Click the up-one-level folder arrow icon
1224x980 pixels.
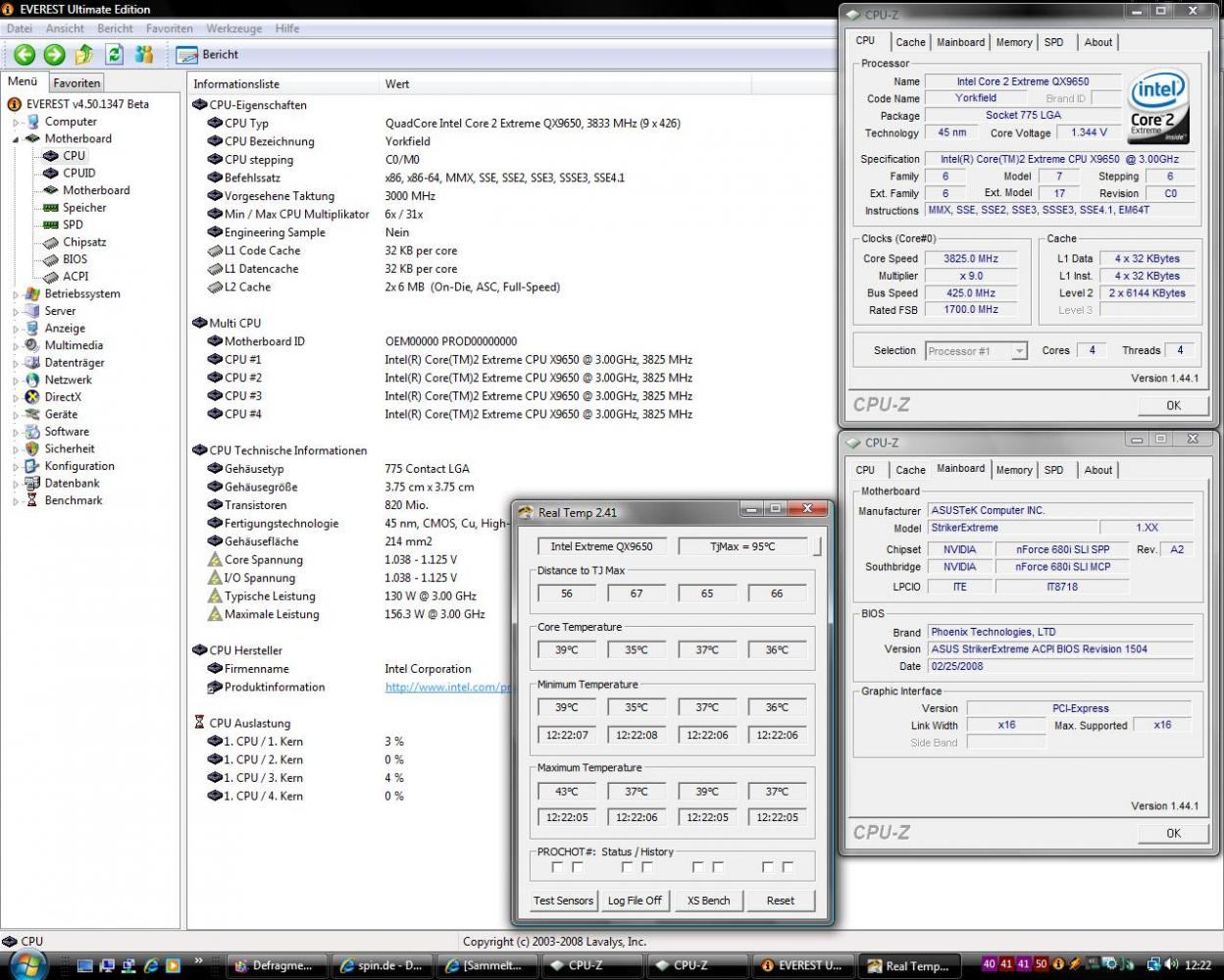click(x=84, y=55)
